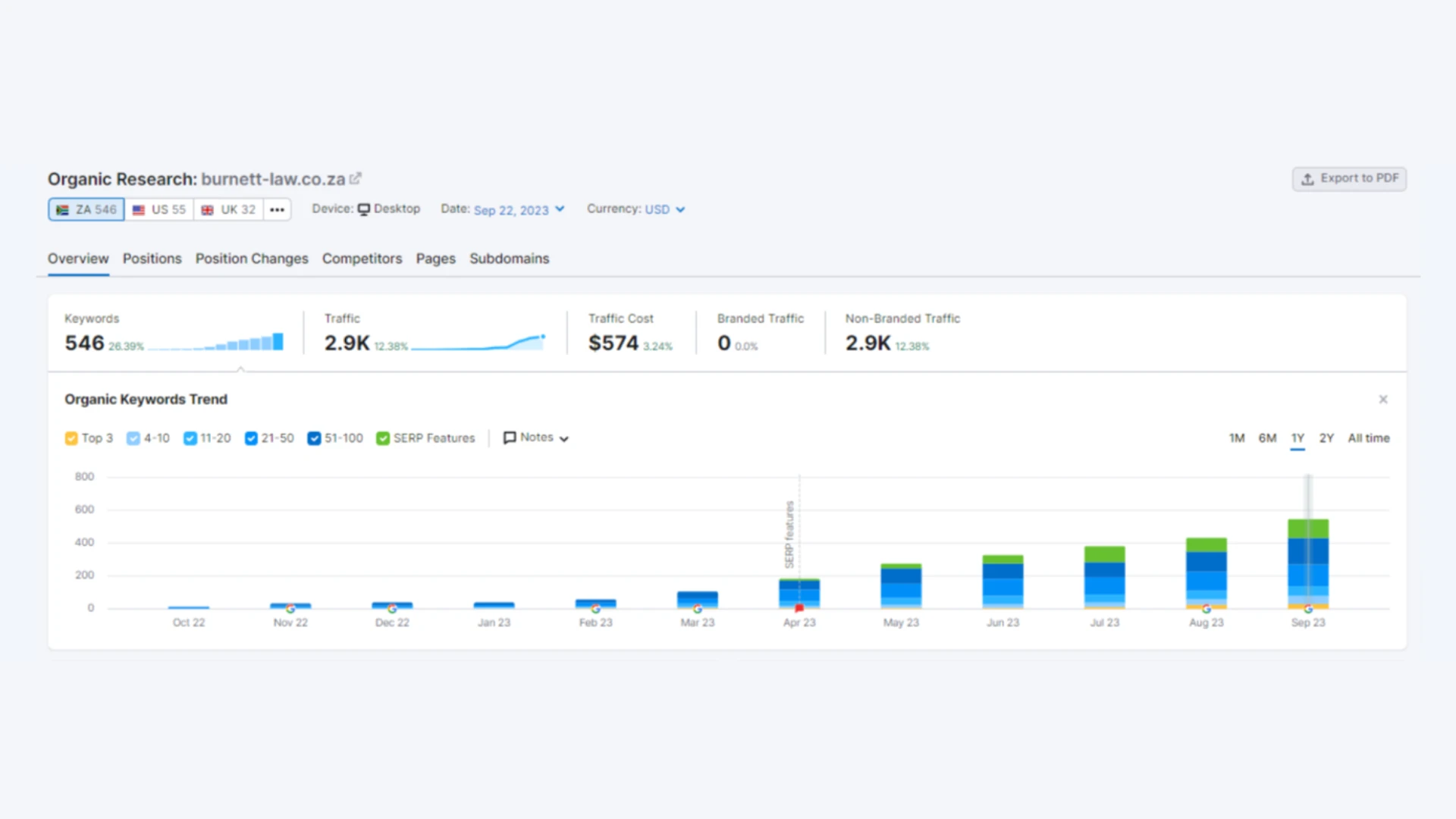Click the Traffic Cost $574 value
The height and width of the screenshot is (819, 1456).
pos(613,343)
